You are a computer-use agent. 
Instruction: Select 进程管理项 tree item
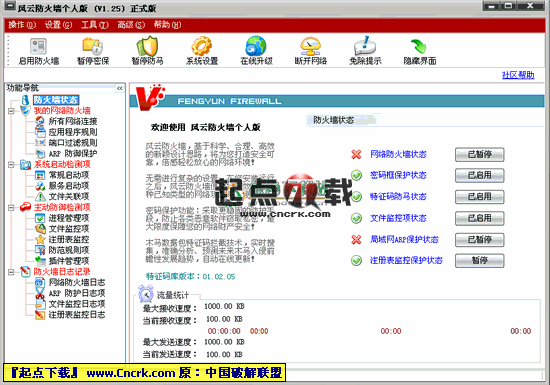coord(69,218)
